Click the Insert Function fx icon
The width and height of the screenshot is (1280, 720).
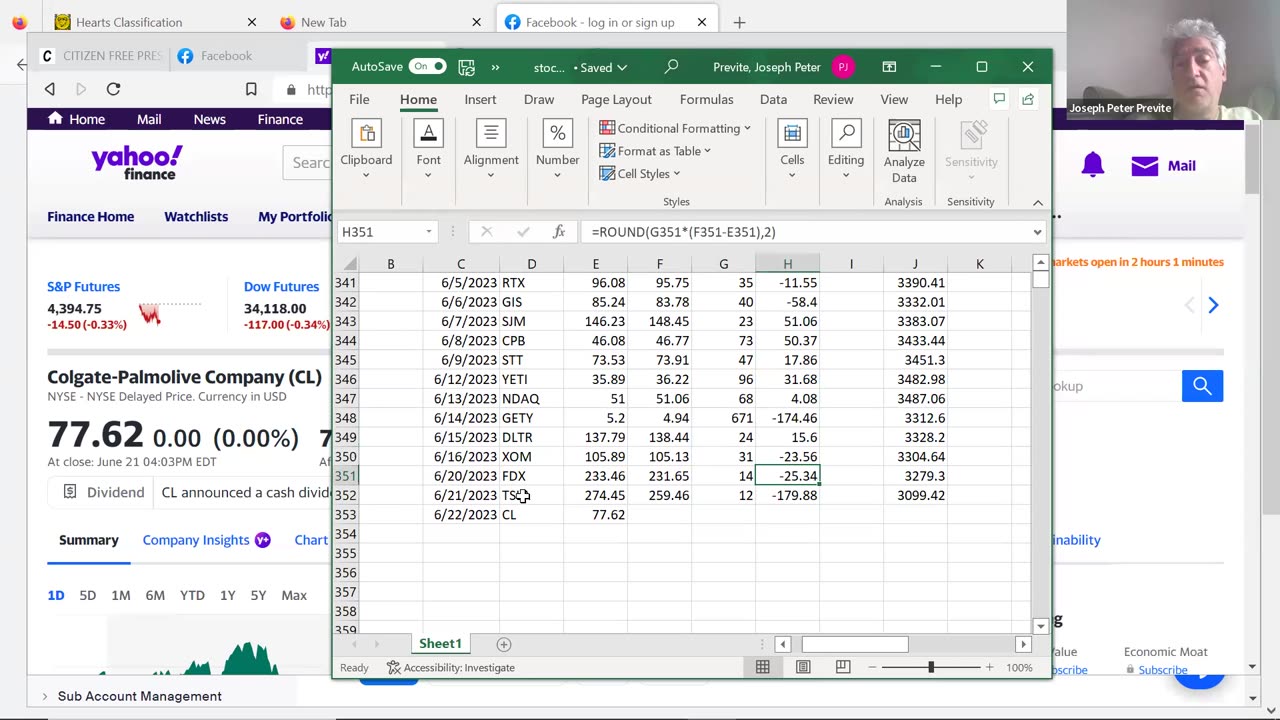pos(559,232)
